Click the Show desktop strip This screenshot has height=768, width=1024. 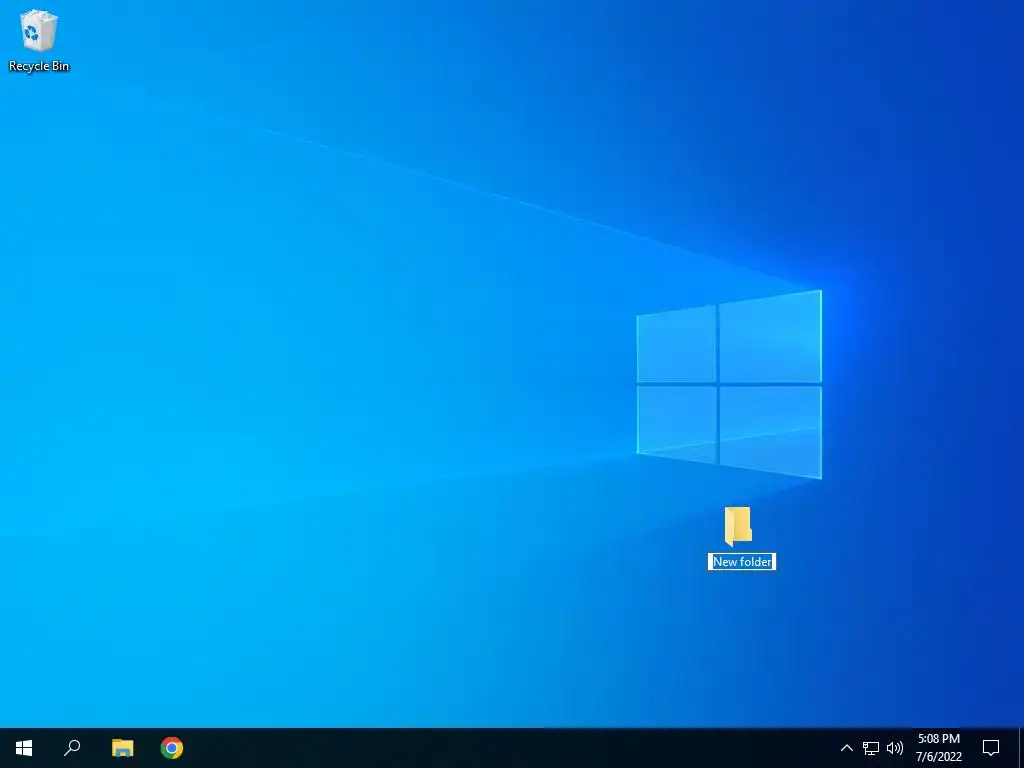pos(1021,748)
